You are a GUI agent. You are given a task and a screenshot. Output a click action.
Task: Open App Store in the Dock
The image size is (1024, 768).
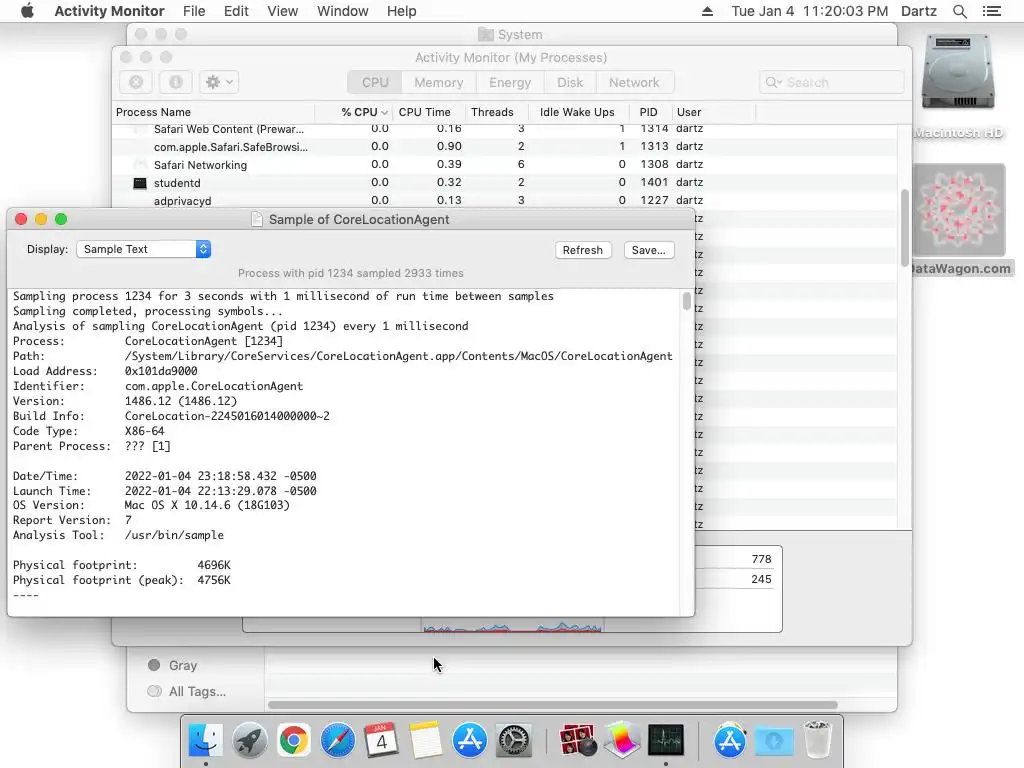pyautogui.click(x=470, y=740)
